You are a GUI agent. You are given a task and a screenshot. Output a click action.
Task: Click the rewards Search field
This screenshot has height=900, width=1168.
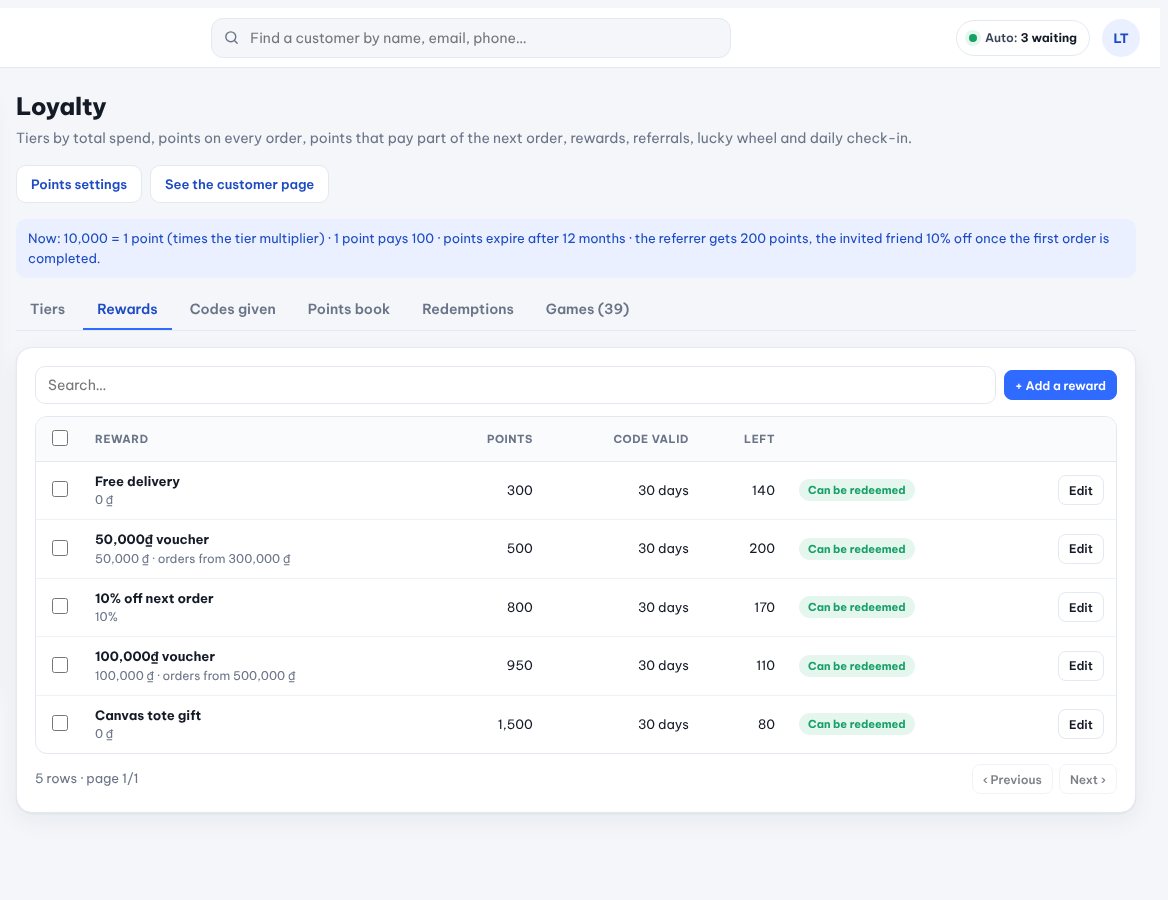(x=515, y=385)
